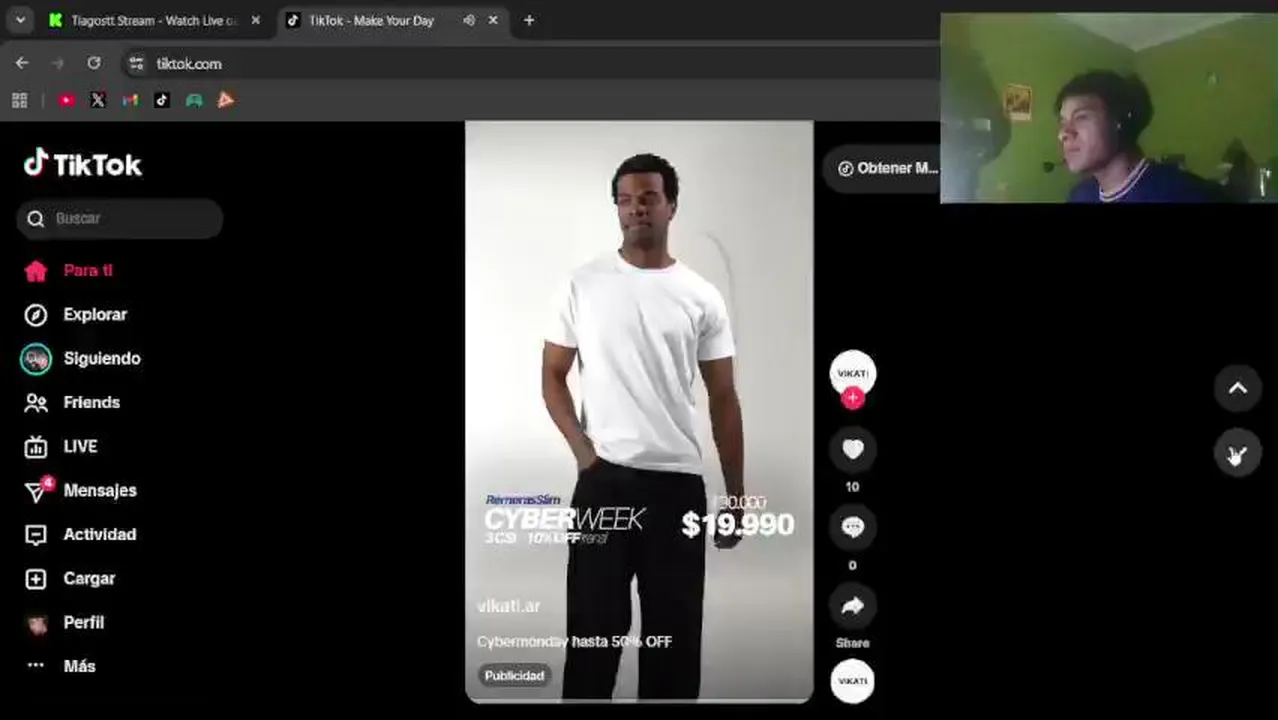
Task: Open the TikTok bookmark icon
Action: (x=162, y=100)
